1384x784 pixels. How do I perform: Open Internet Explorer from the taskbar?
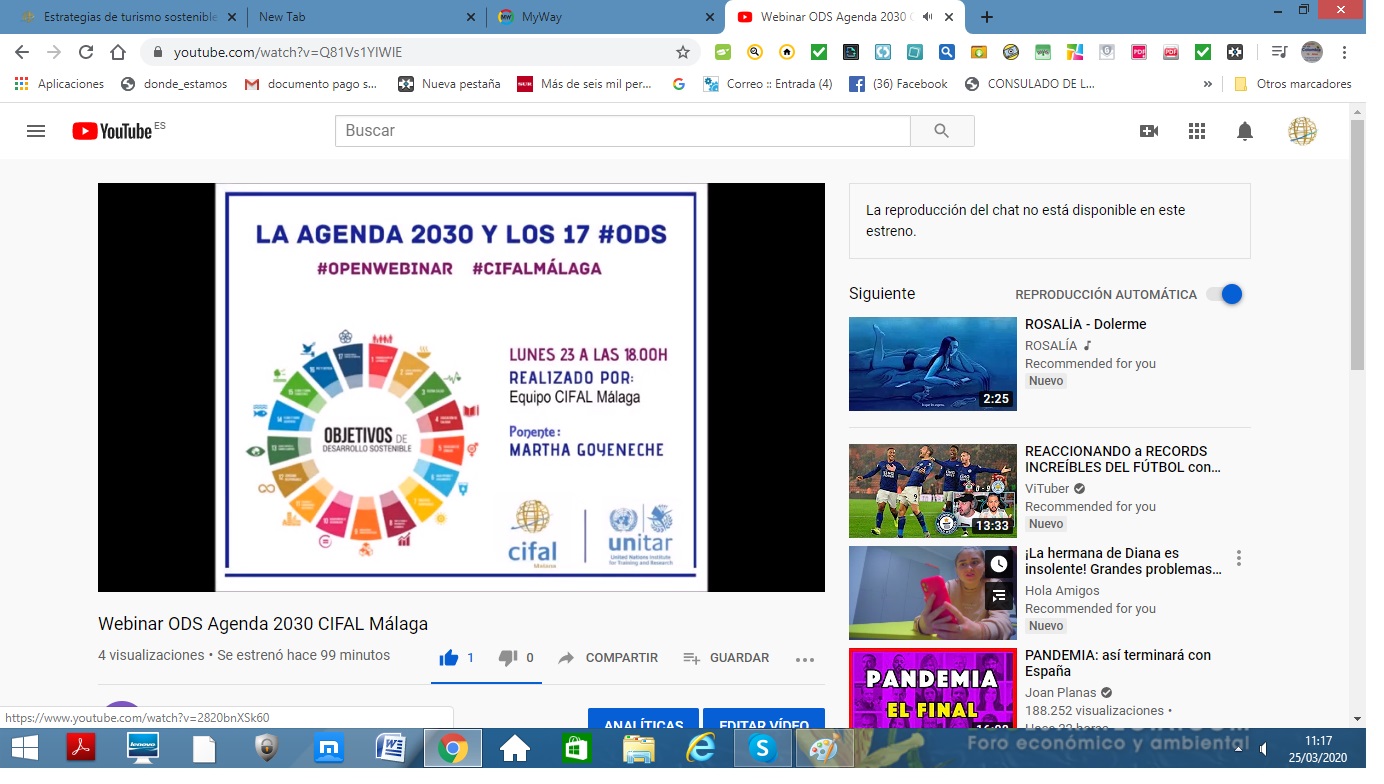point(701,748)
